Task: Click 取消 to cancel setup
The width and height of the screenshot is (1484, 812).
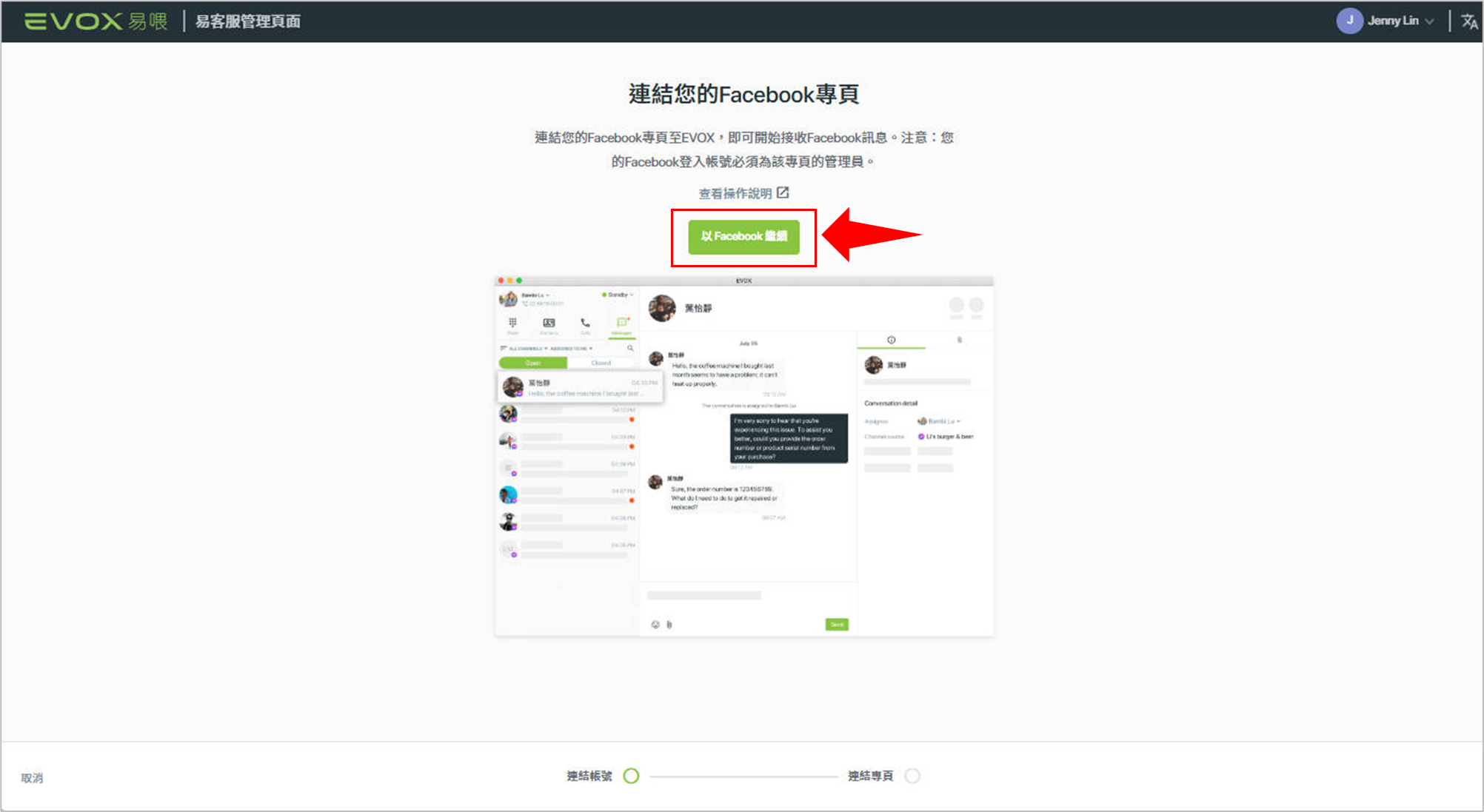Action: point(32,778)
